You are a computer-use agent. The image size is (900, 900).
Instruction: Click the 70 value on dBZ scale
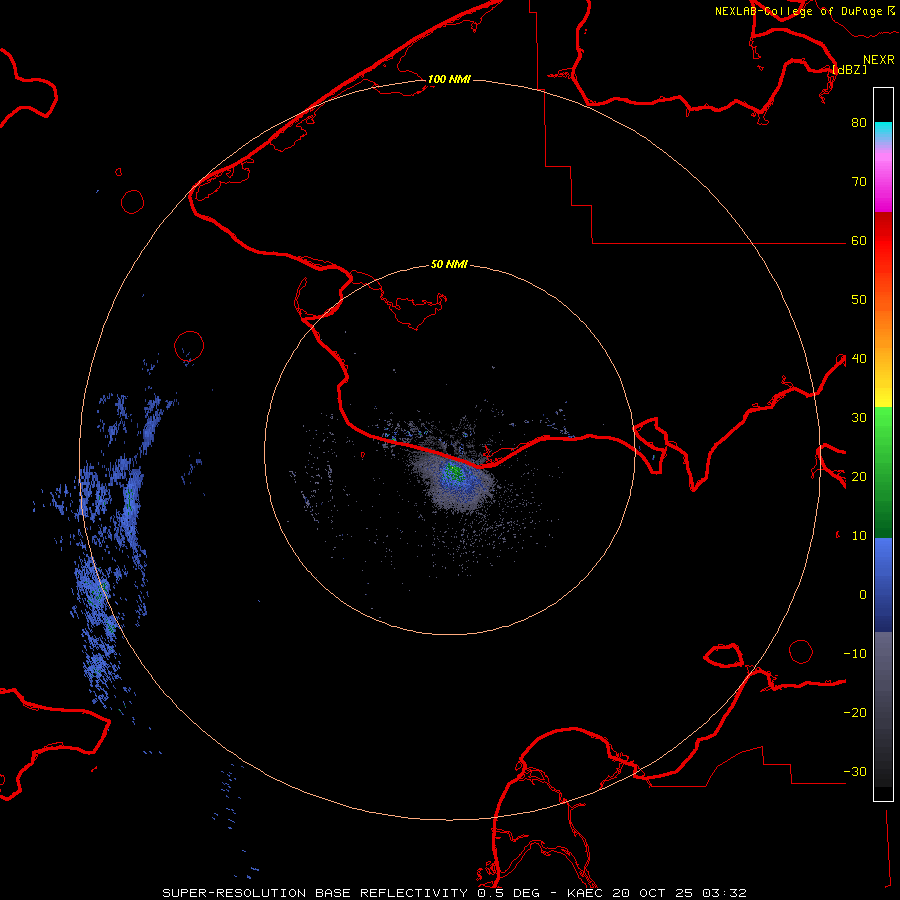click(x=859, y=182)
